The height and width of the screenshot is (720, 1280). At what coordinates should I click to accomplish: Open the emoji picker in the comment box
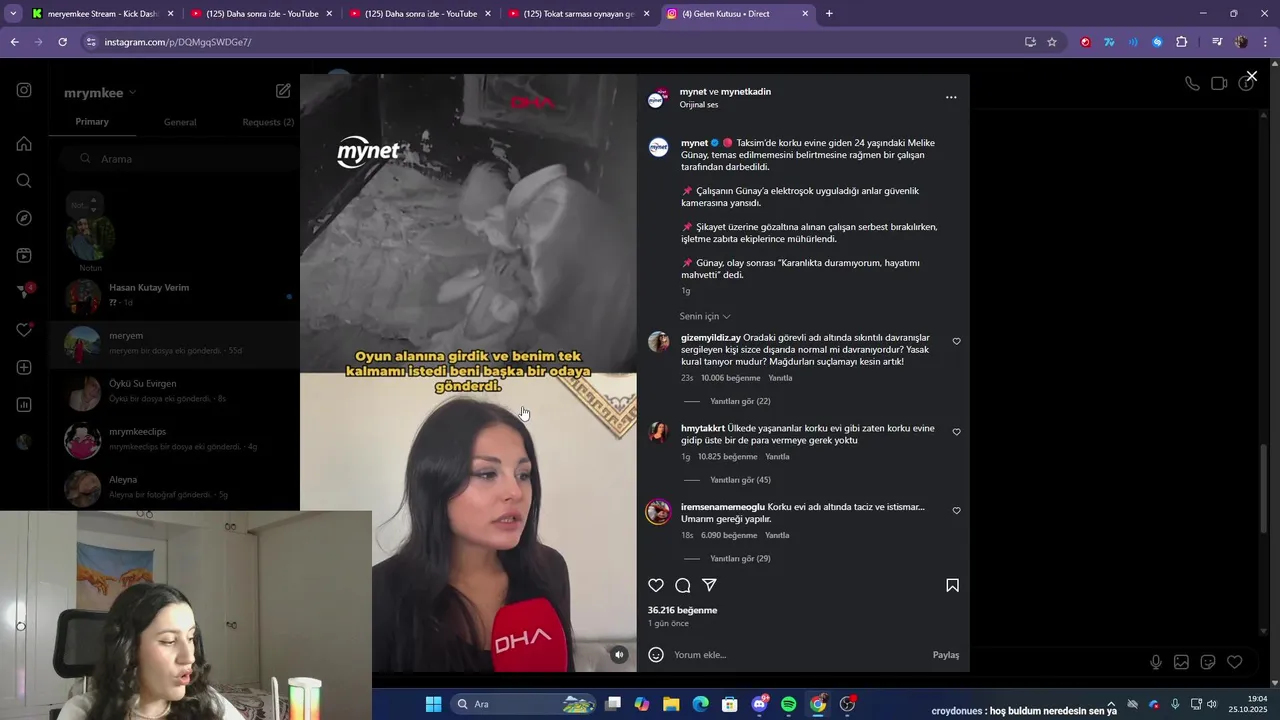(656, 655)
